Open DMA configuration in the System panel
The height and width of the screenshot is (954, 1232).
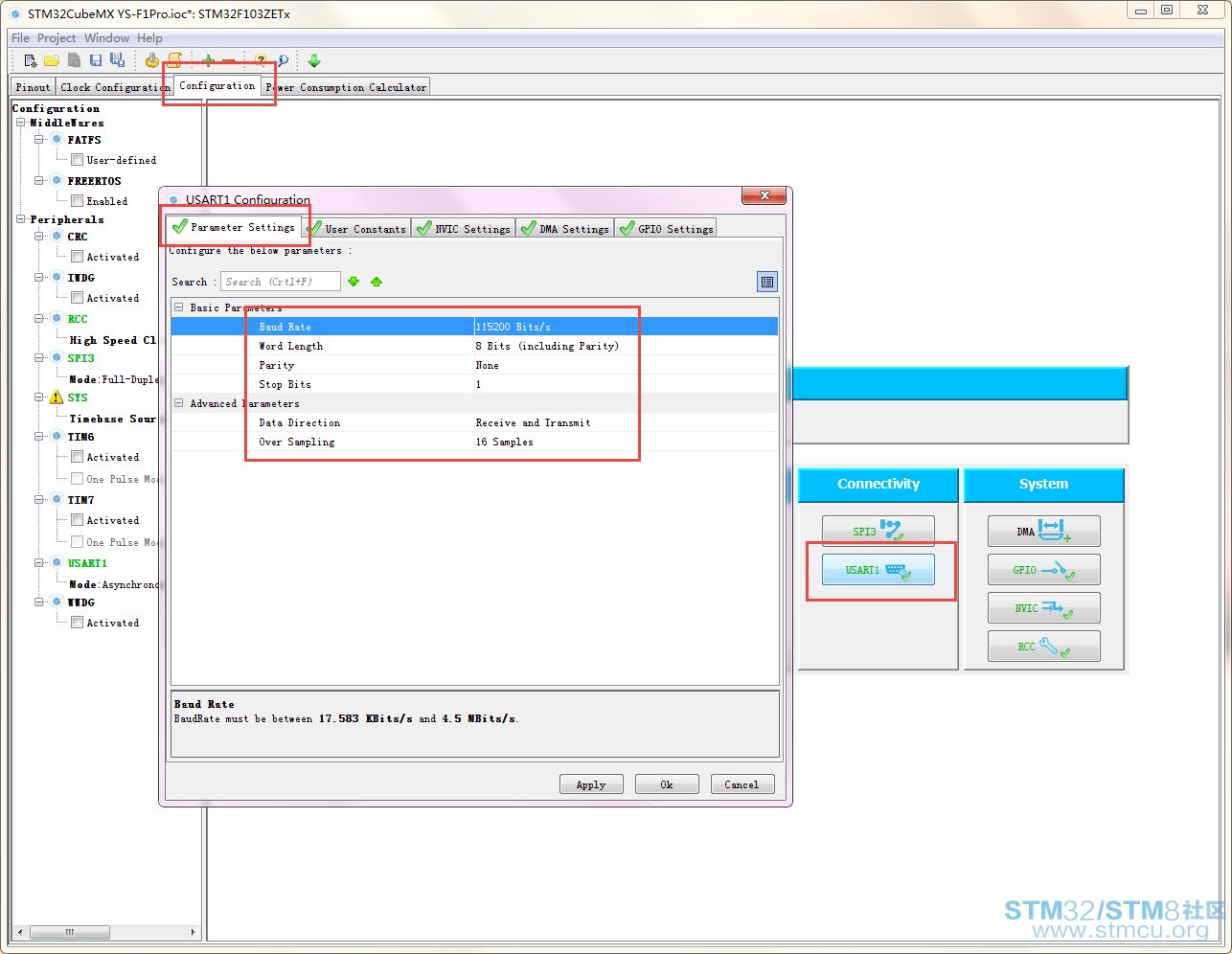coord(1043,531)
